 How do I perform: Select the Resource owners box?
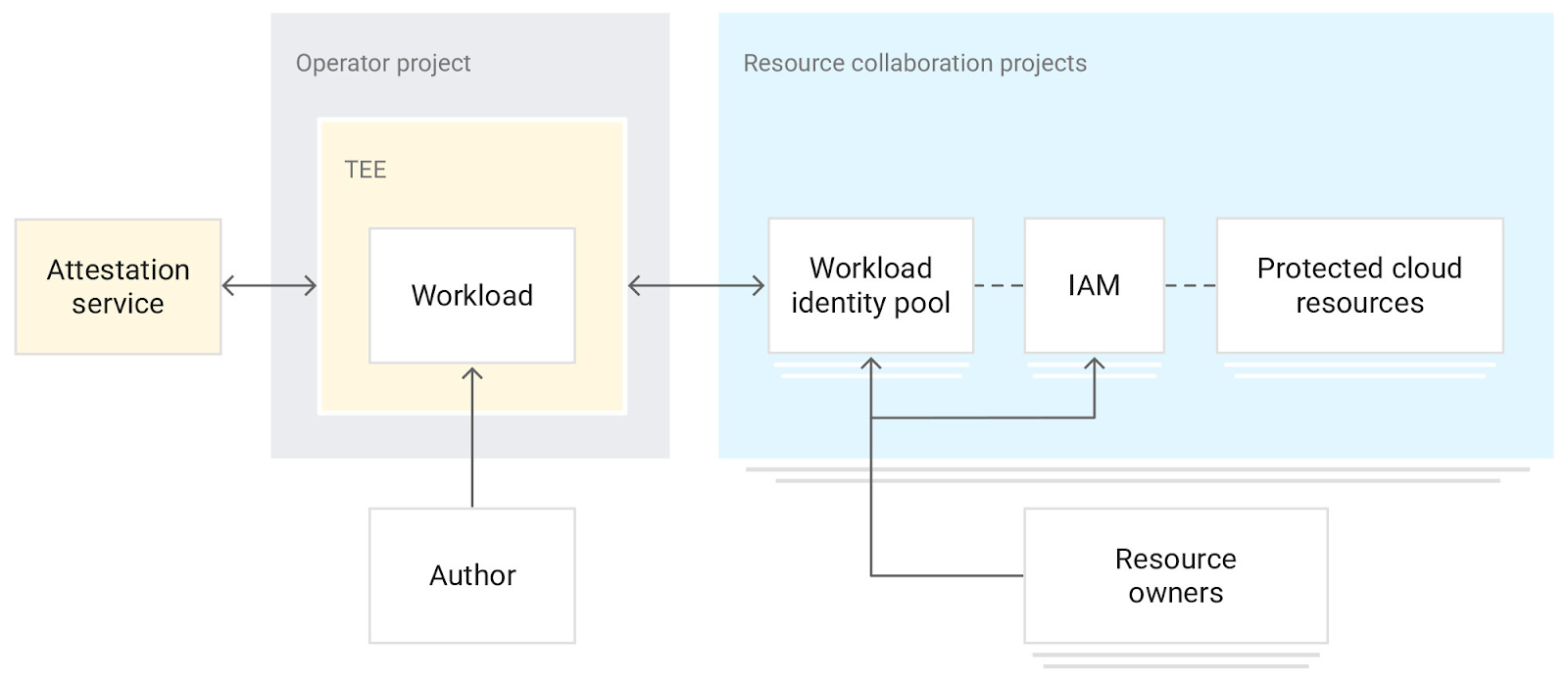(x=1176, y=575)
